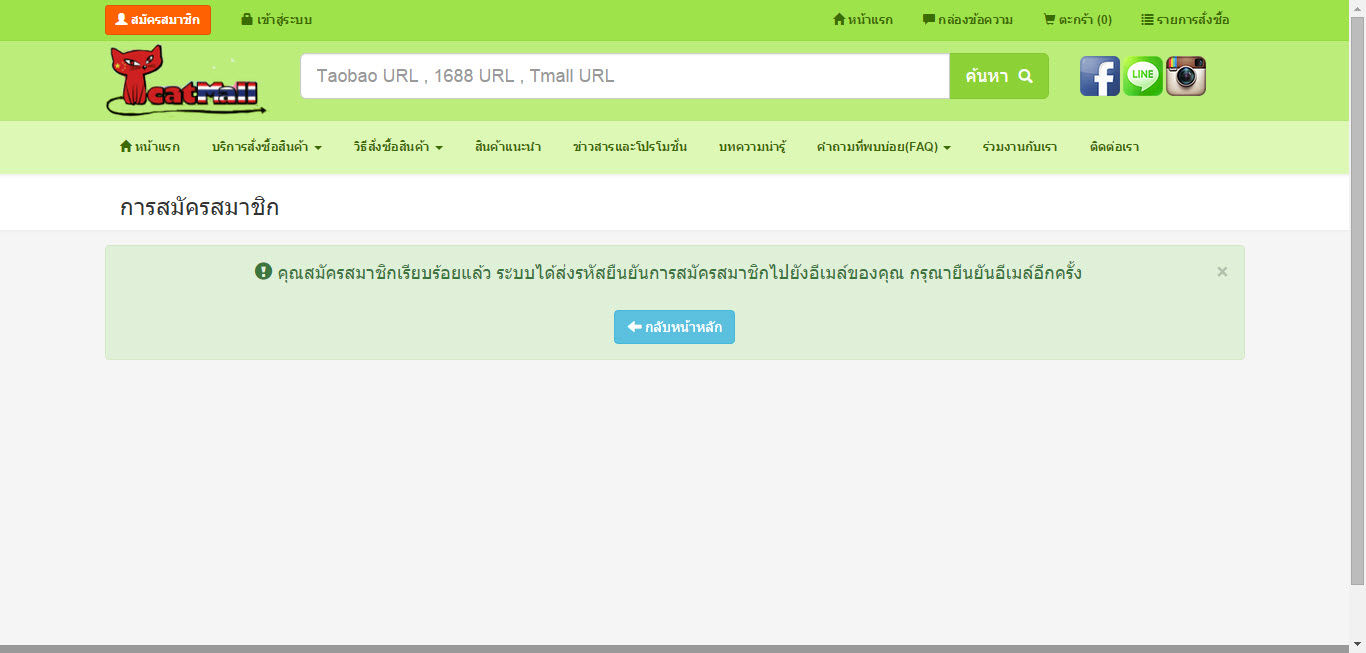Open the ตะกร้า (0) cart link
Viewport: 1366px width, 653px height.
(x=1077, y=20)
